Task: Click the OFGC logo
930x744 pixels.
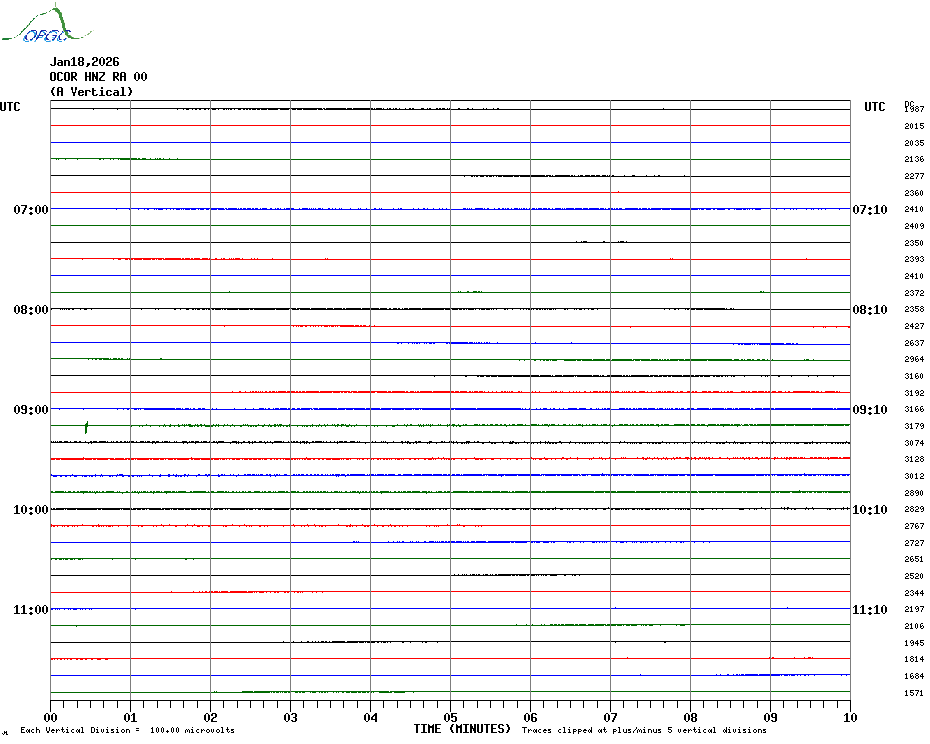Action: (x=47, y=25)
